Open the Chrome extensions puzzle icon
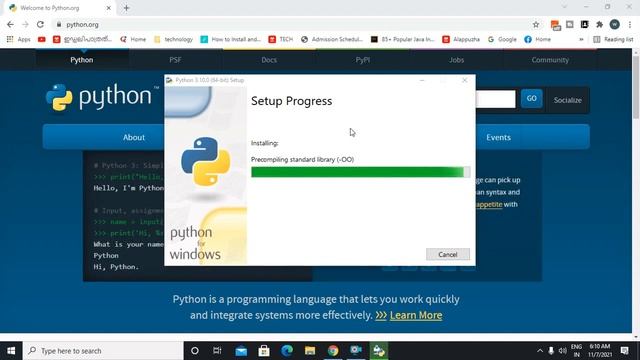This screenshot has width=640, height=360. 599,24
